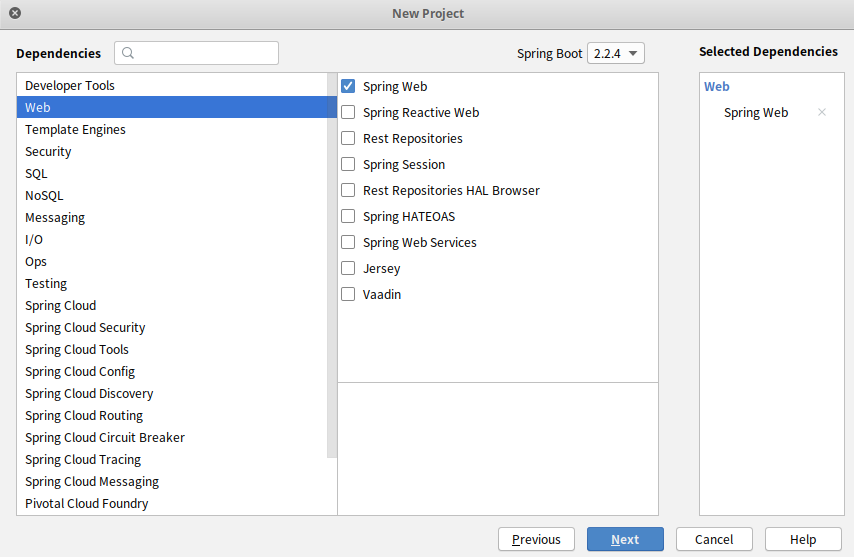Uncheck the Spring Web checkbox
854x557 pixels.
[x=348, y=87]
